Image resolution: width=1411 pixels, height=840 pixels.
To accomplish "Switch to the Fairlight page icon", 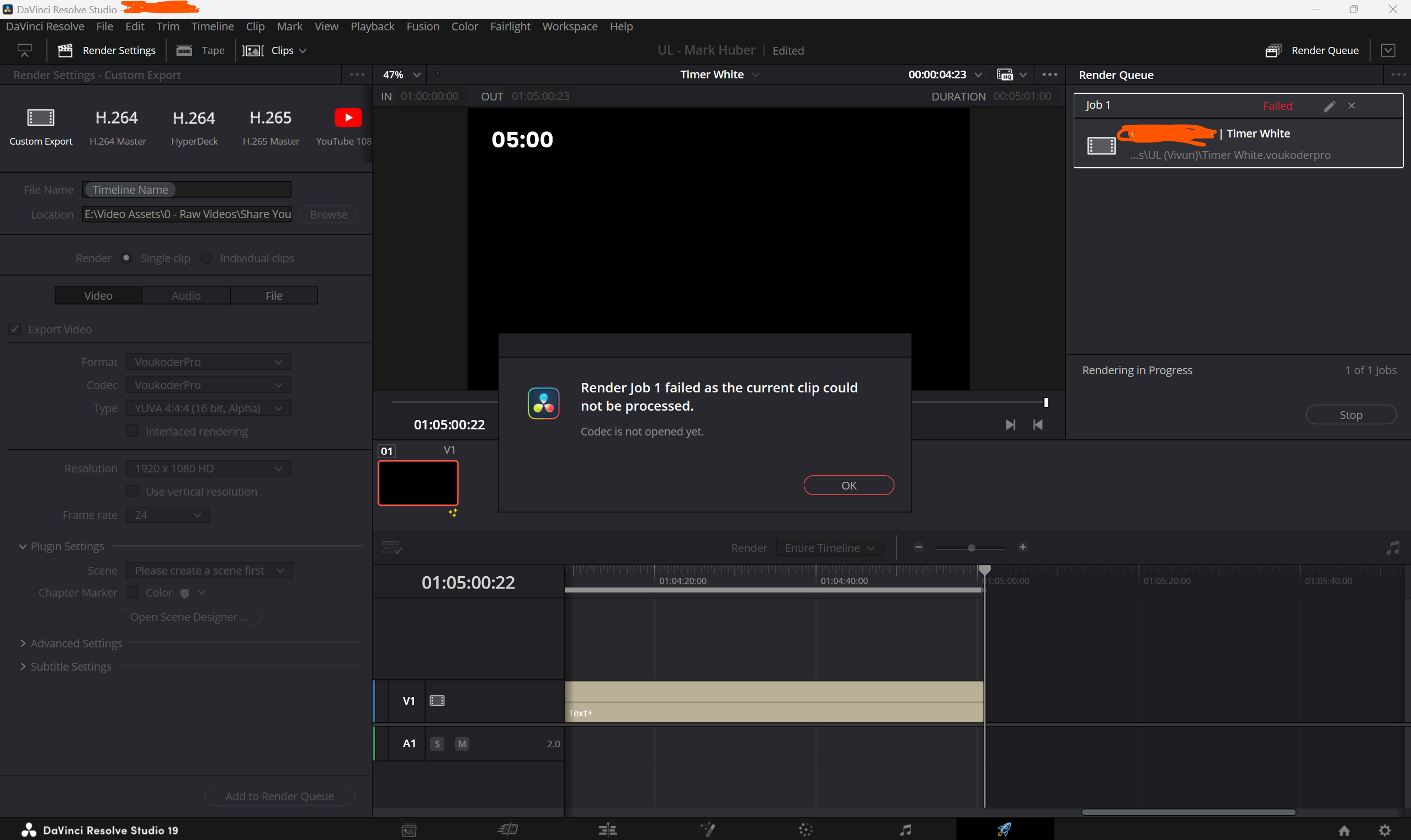I will tap(905, 830).
